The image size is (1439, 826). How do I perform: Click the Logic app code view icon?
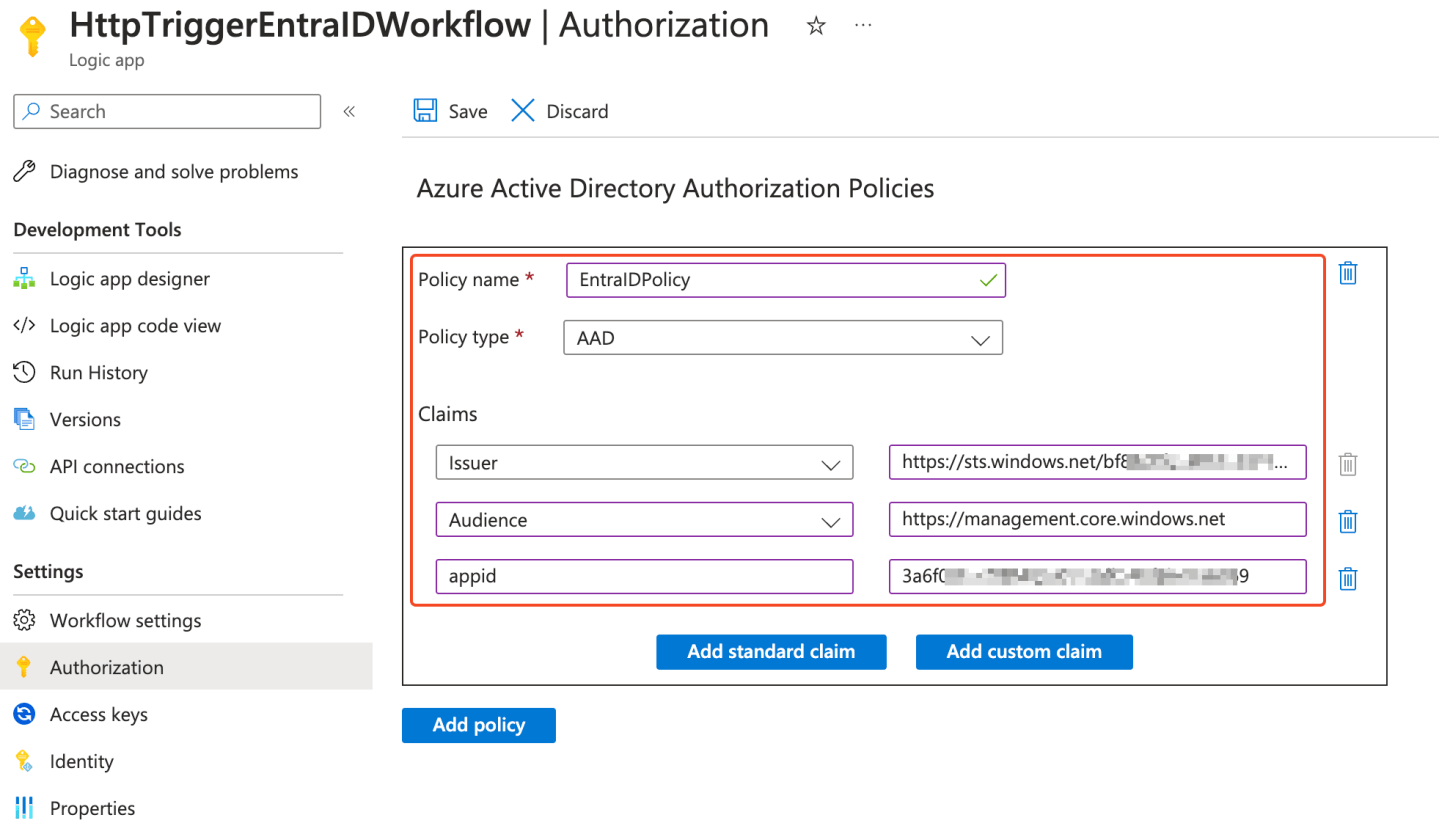pyautogui.click(x=24, y=326)
